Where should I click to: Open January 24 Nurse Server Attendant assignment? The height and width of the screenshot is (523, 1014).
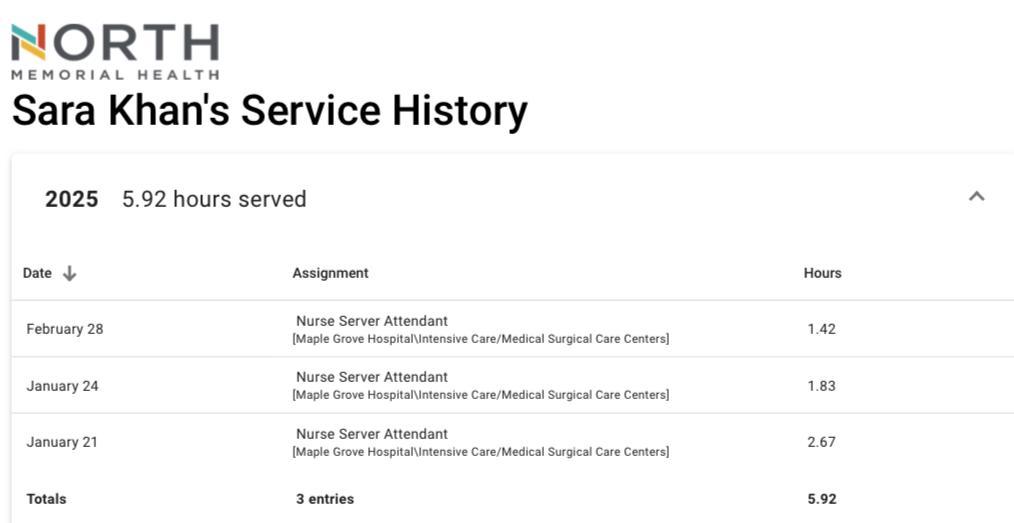click(372, 377)
